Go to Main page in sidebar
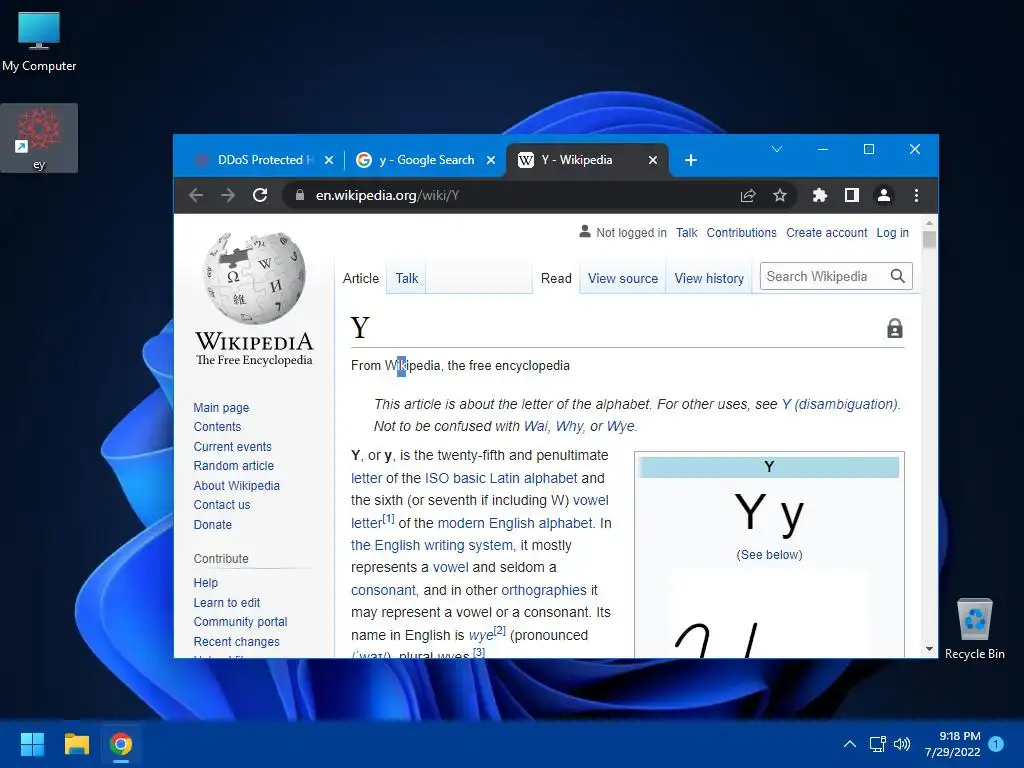Screen dimensions: 1024x768 tap(221, 408)
